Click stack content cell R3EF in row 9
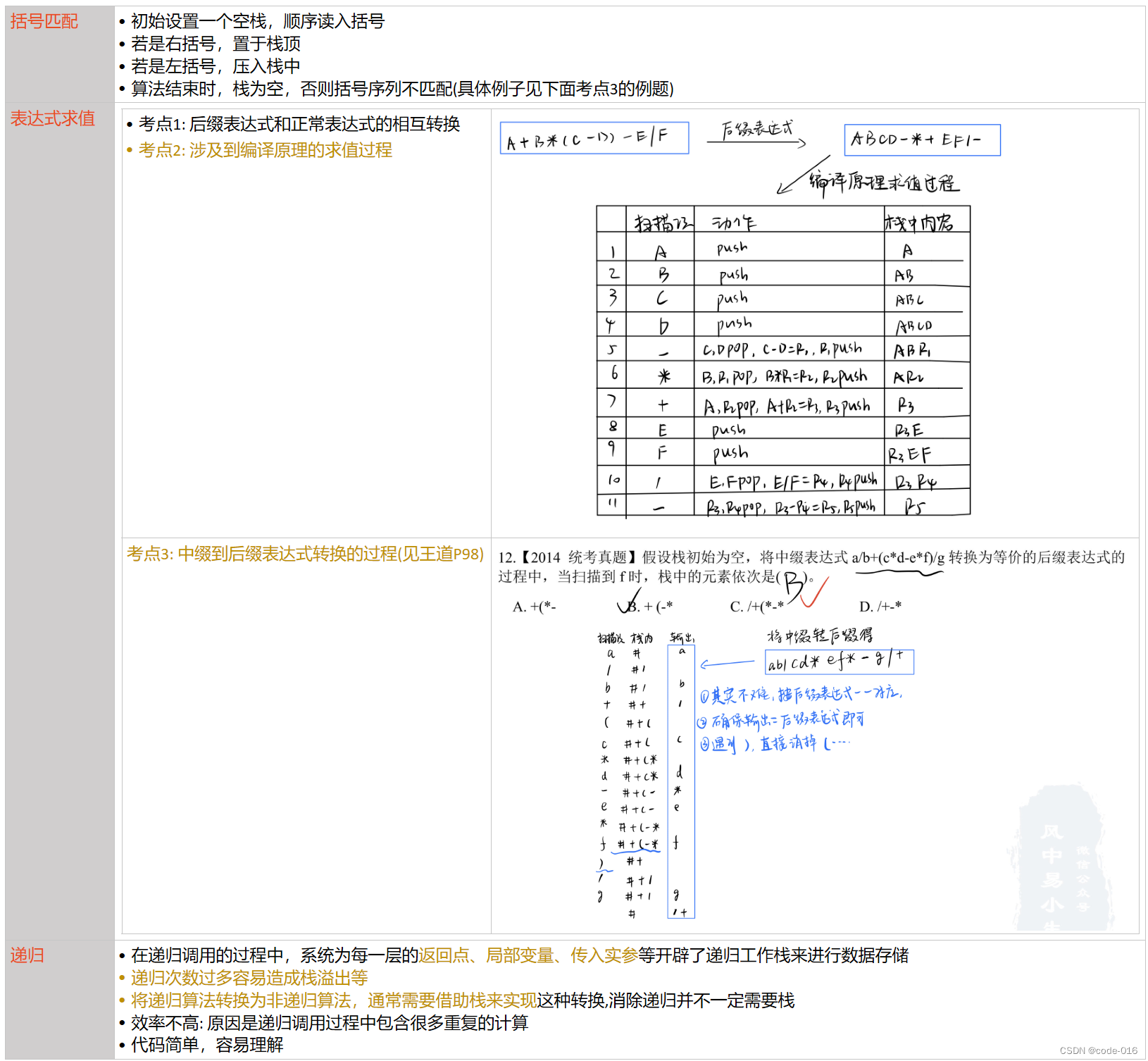This screenshot has height=1061, width=1148. point(909,455)
